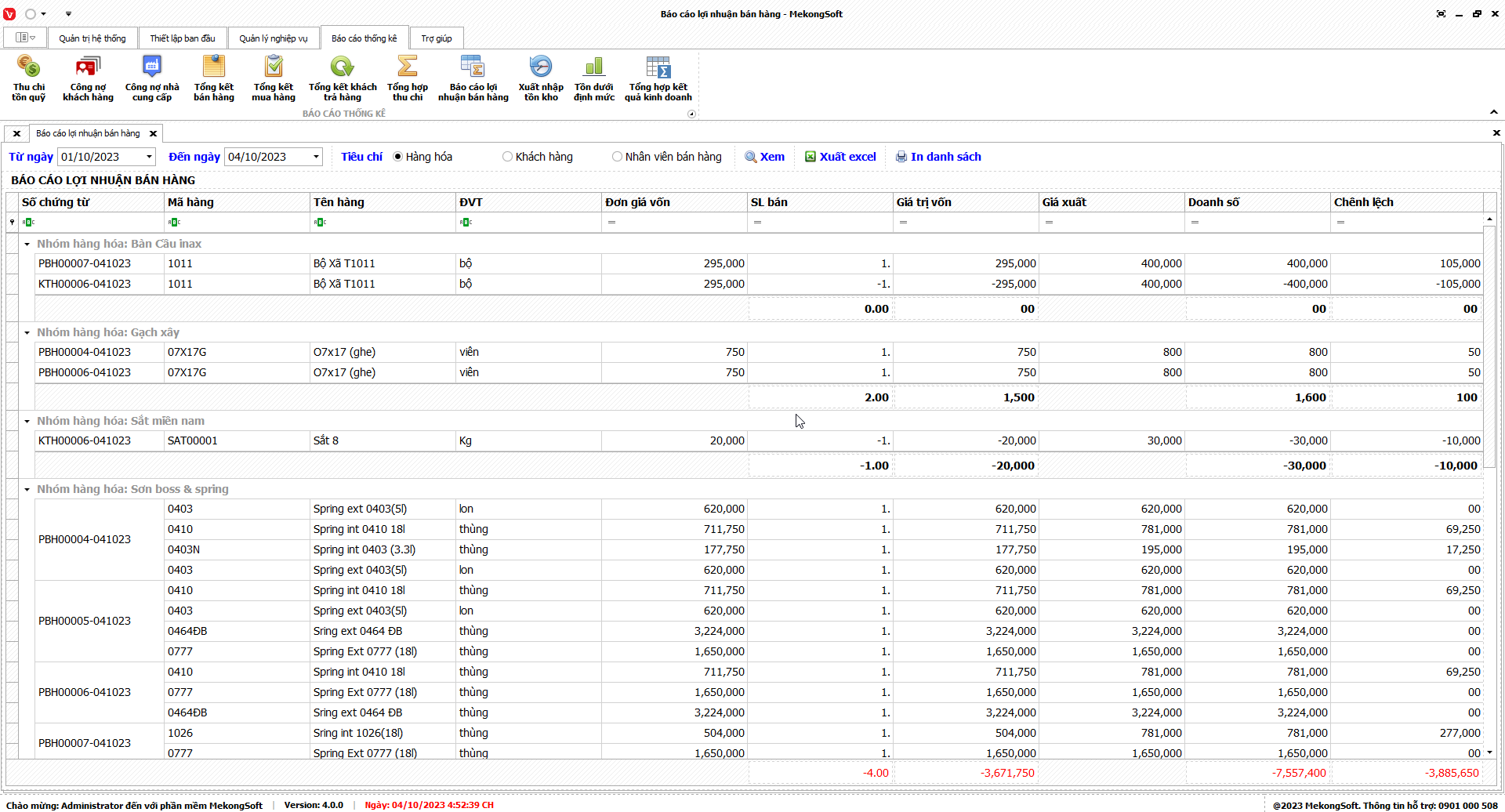Open the Đến ngày date dropdown
This screenshot has height=812, width=1505.
point(316,157)
